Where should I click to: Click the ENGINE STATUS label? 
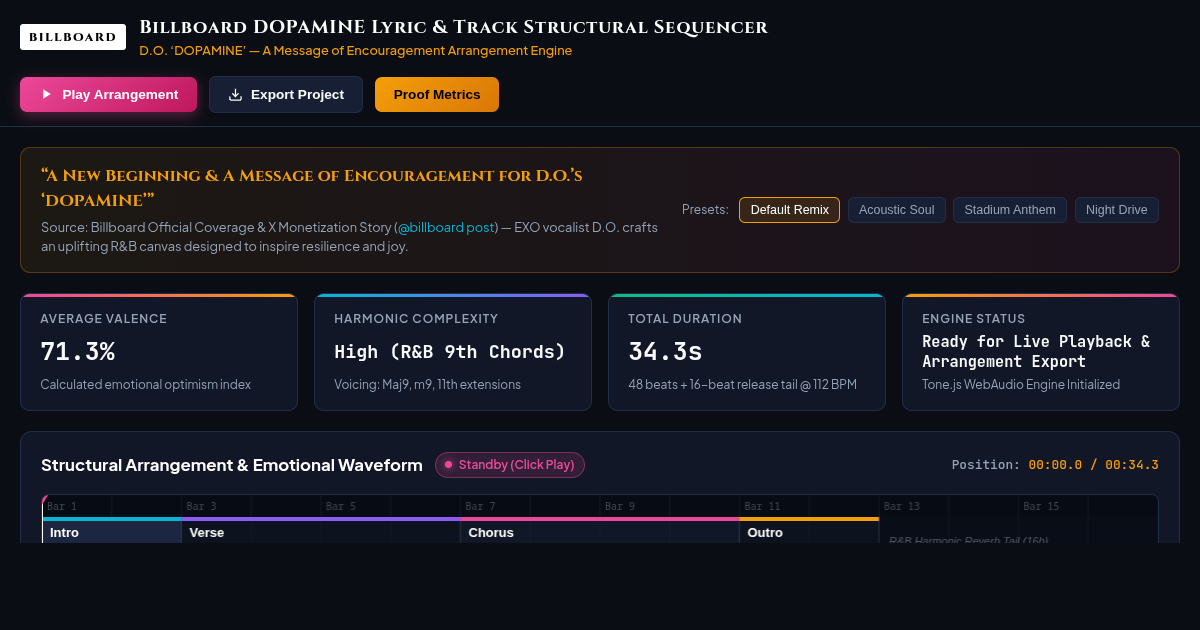click(974, 319)
